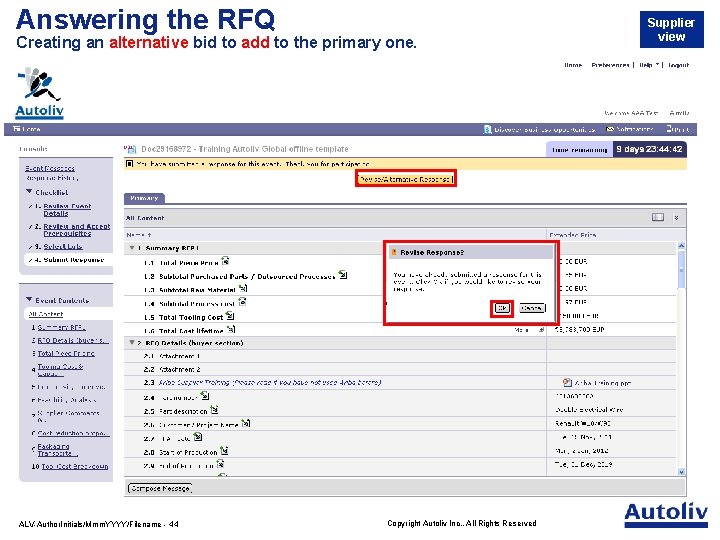Click the vertical scrollbar thumb of content table
The width and height of the screenshot is (720, 540).
tap(681, 270)
